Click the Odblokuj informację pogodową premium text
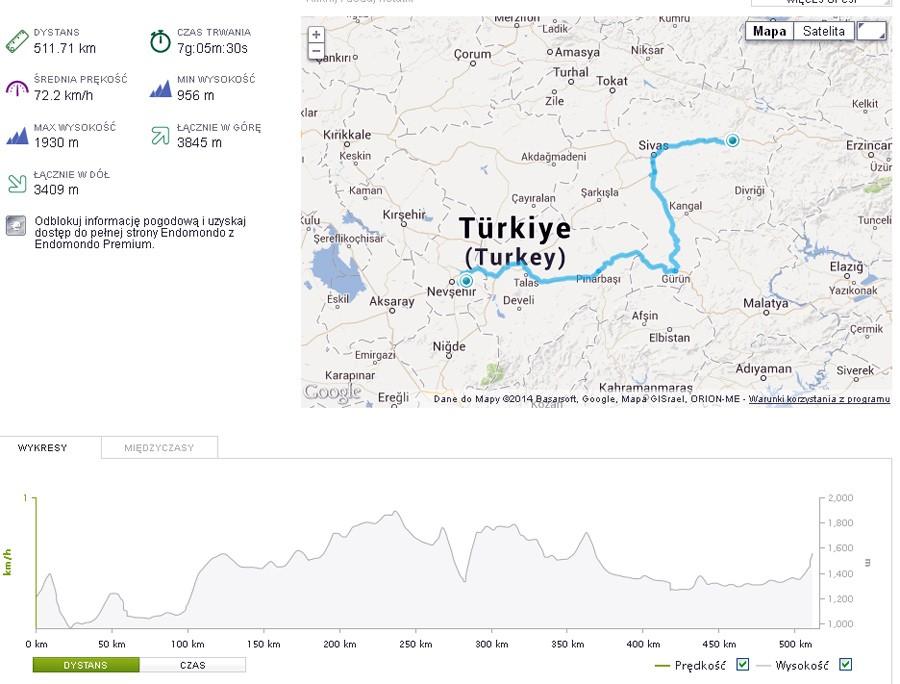This screenshot has width=900, height=684. 140,232
